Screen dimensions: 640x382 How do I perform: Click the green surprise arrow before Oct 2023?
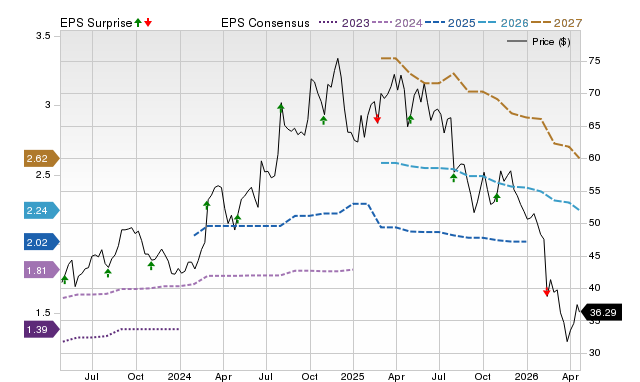coord(108,273)
